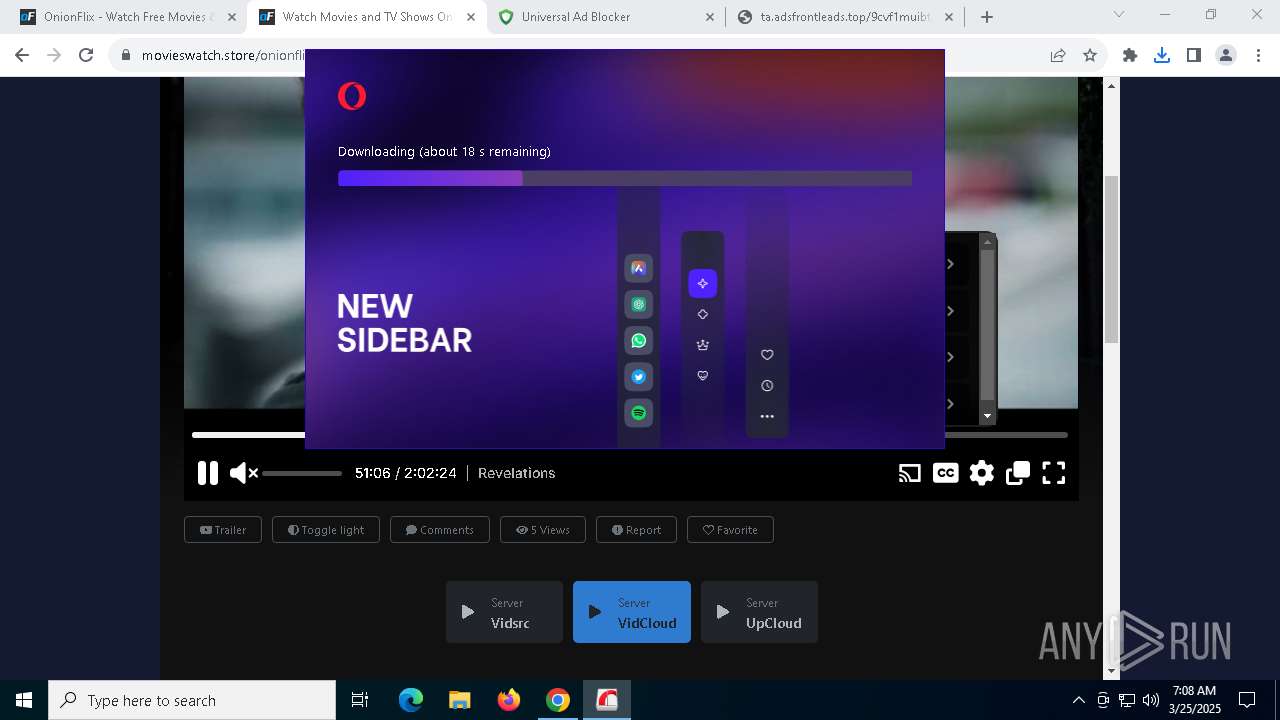Click the history clock icon in sidebar preview
This screenshot has width=1280, height=720.
[x=767, y=386]
